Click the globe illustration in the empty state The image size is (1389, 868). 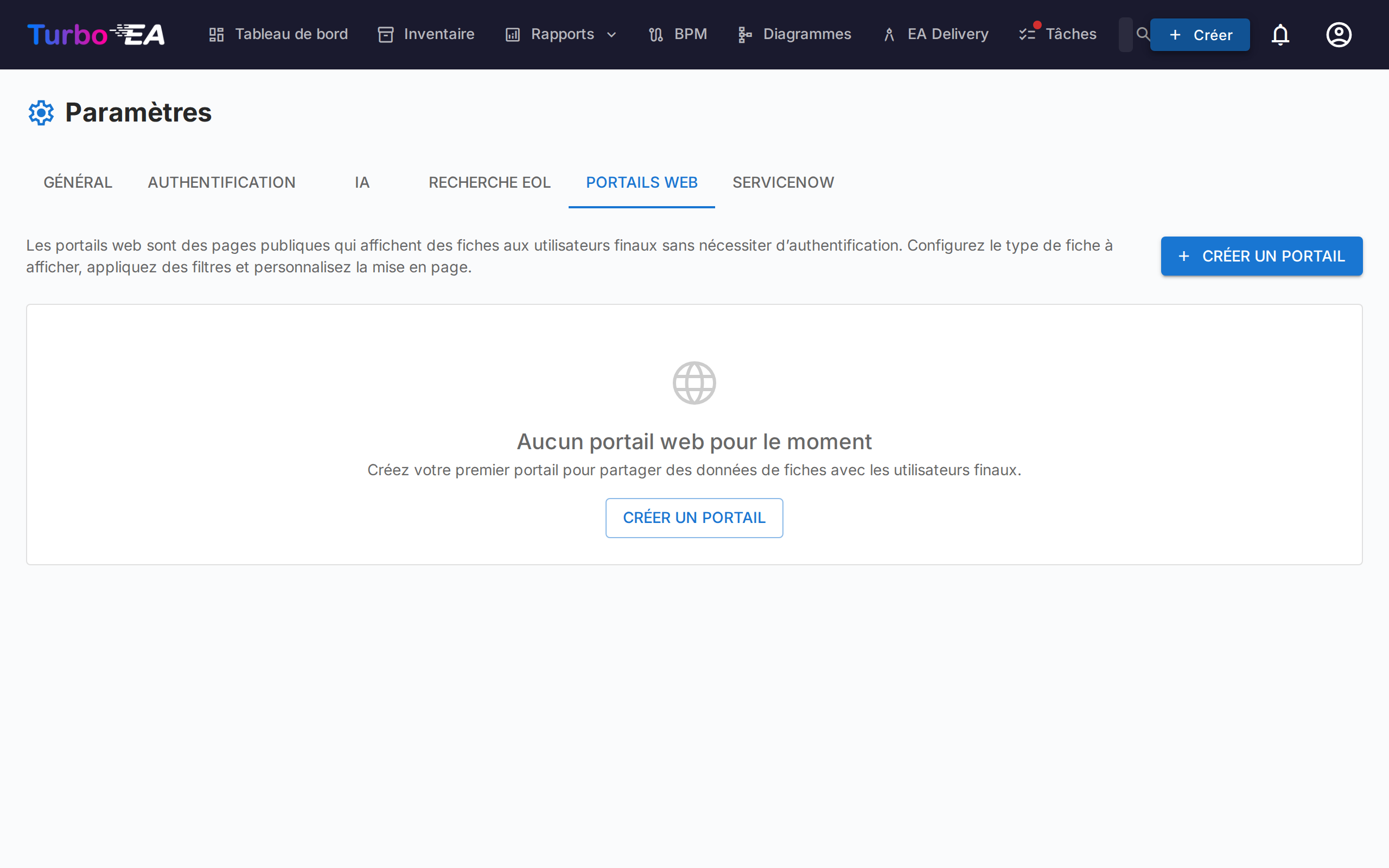(694, 382)
